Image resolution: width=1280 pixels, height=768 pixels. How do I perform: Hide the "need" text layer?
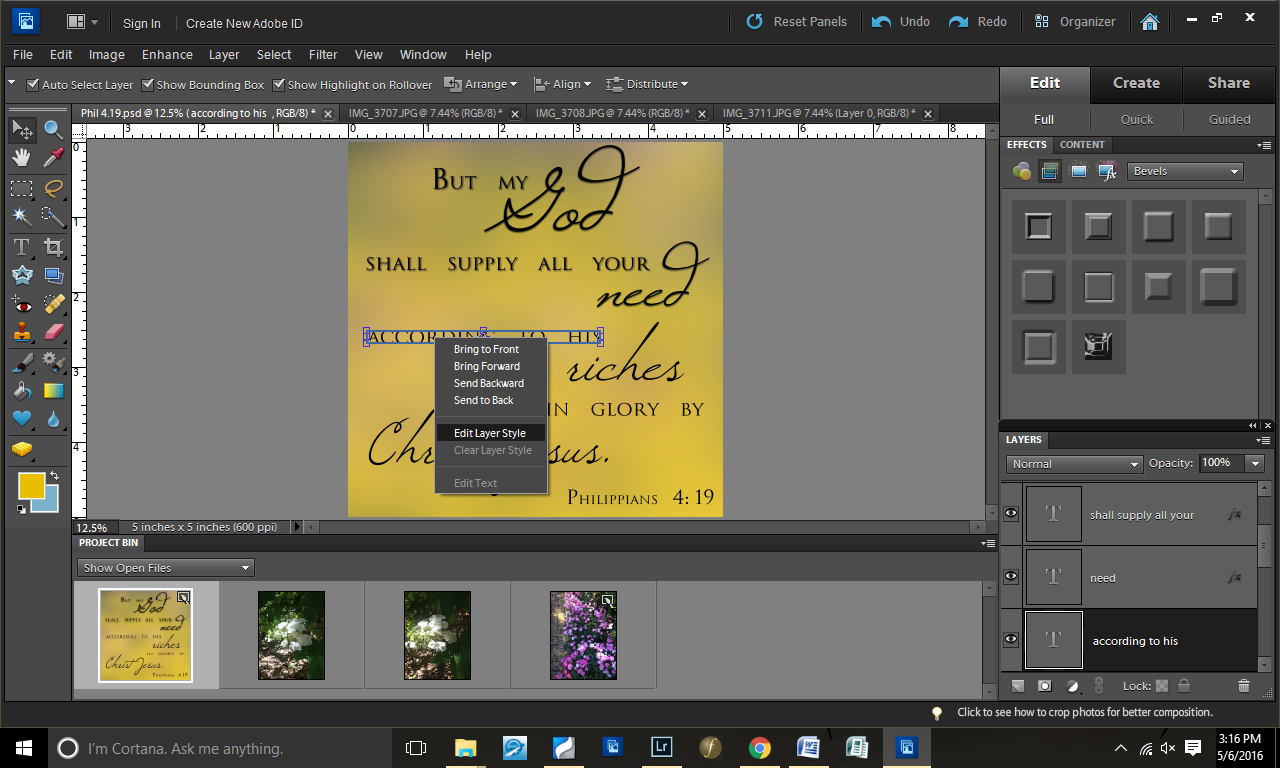tap(1011, 577)
